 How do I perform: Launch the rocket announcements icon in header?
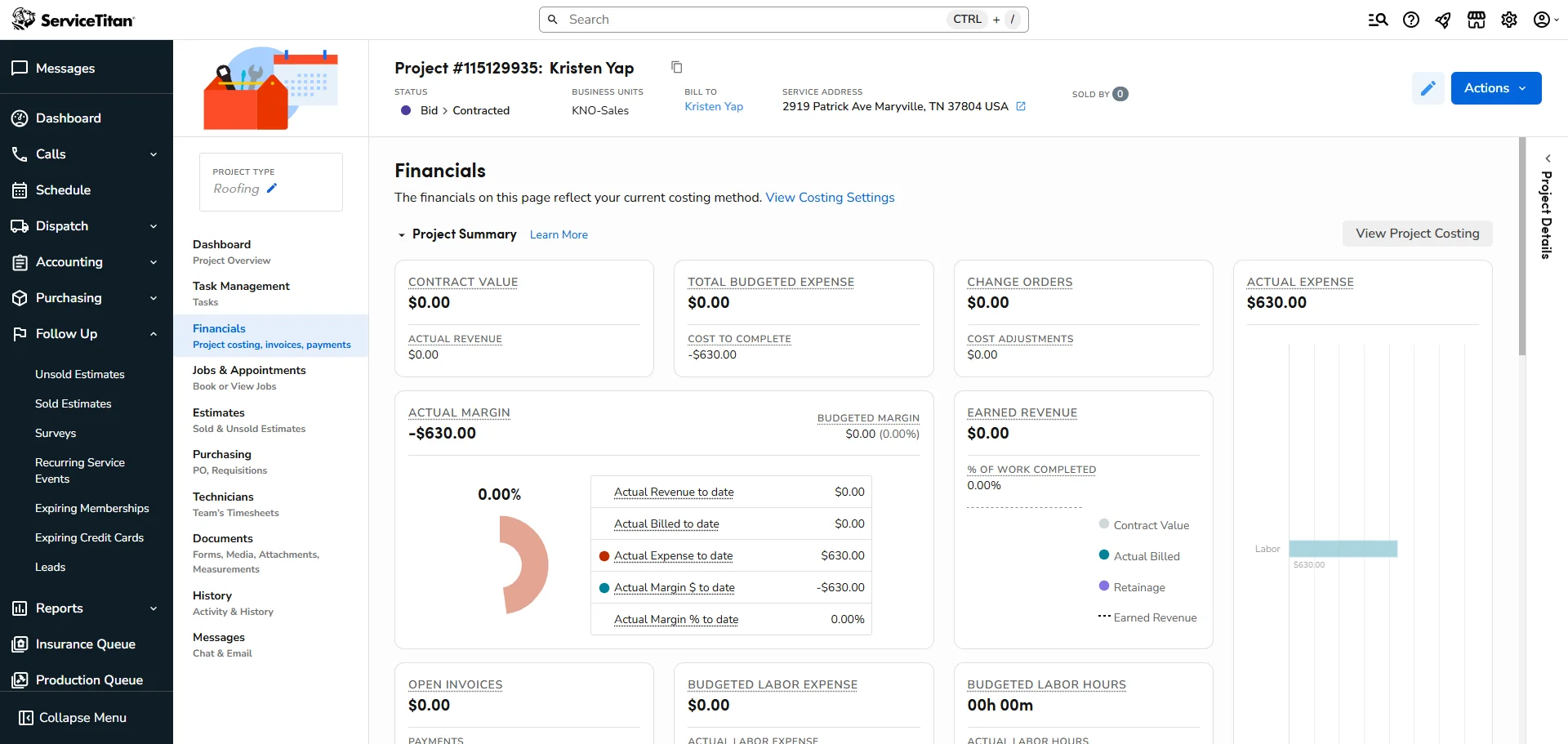pos(1442,19)
